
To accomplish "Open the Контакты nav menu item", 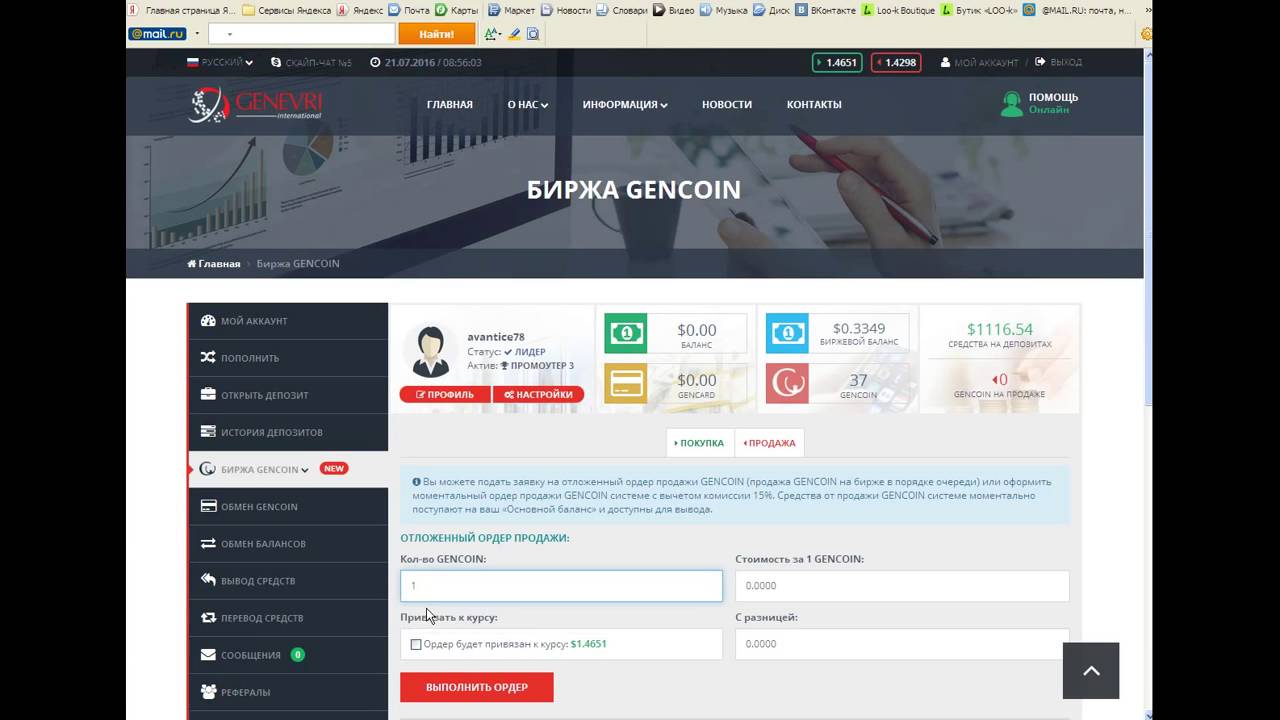I will point(814,104).
